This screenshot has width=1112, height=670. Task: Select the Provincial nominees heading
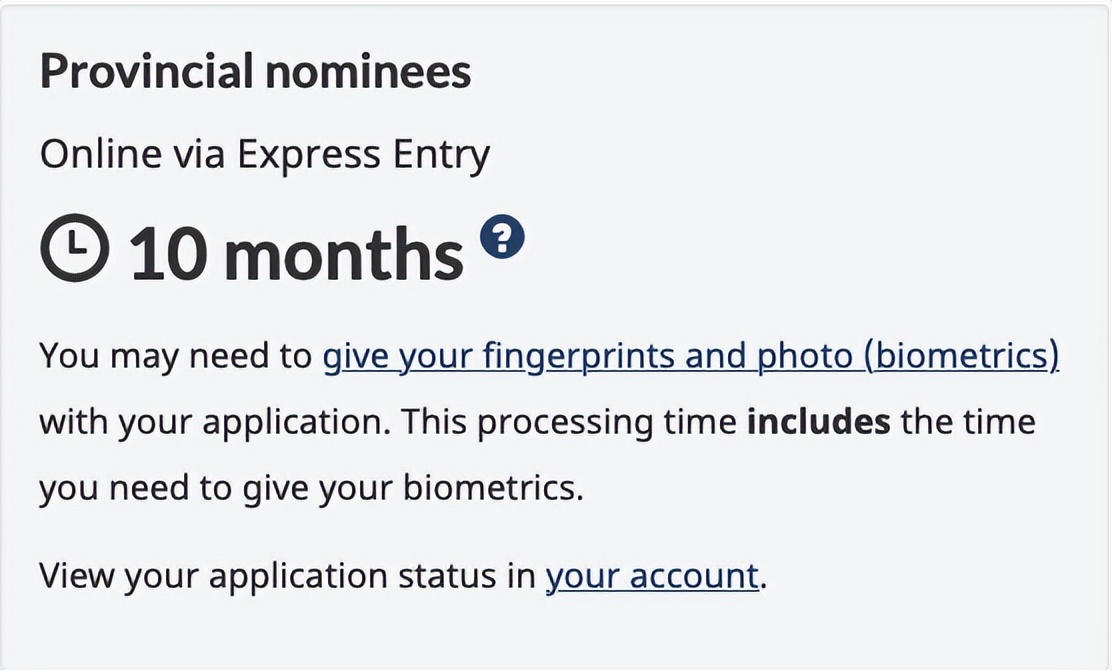[x=255, y=71]
